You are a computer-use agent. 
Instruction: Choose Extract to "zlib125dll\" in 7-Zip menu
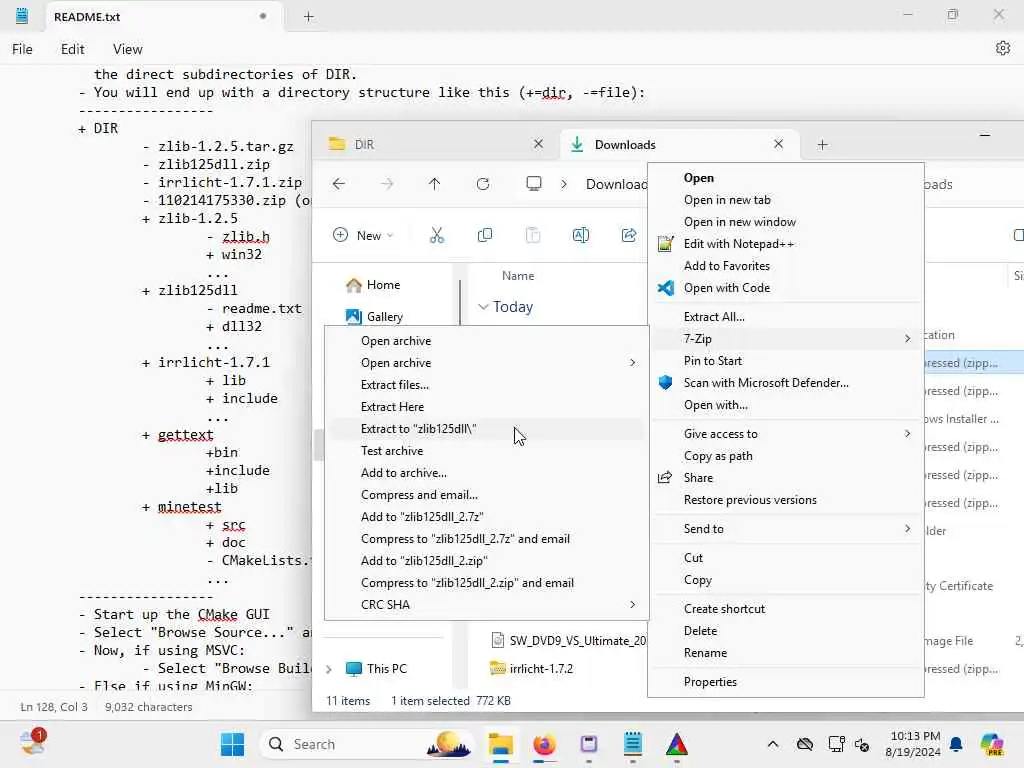point(487,429)
